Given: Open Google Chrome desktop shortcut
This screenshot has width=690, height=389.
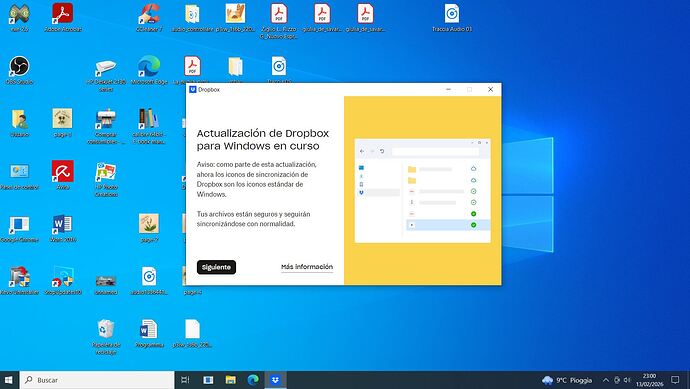Looking at the screenshot, I should pos(19,228).
